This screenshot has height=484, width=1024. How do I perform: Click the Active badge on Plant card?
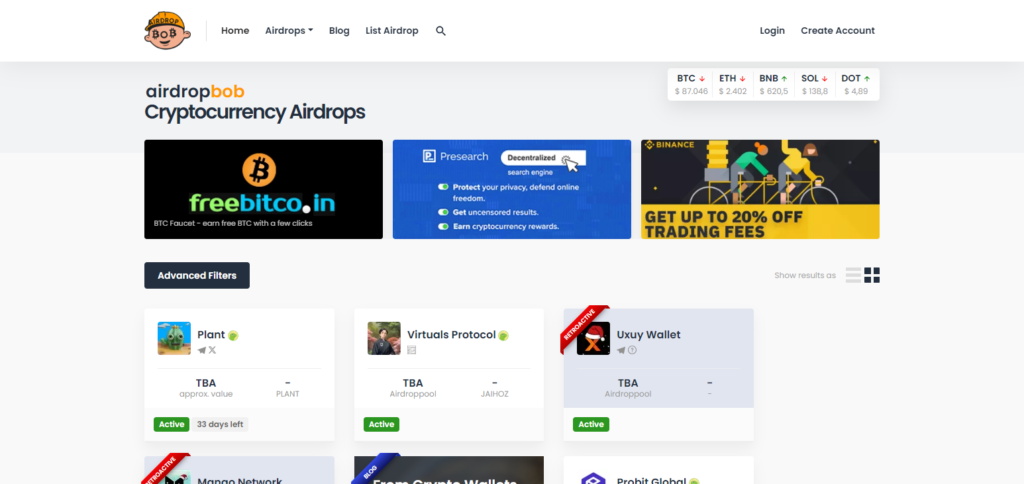coord(172,425)
